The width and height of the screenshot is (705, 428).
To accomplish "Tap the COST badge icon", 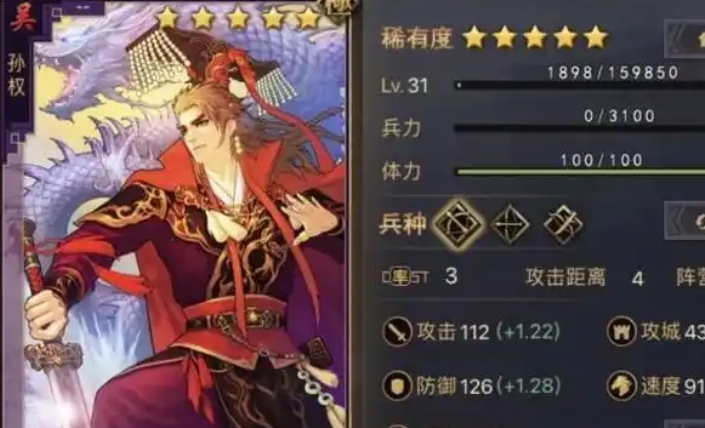I will (406, 277).
